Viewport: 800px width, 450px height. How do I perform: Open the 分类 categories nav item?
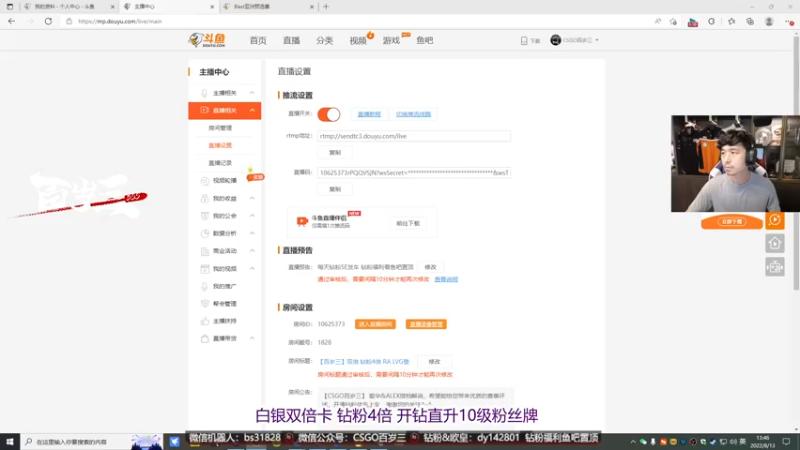point(324,40)
